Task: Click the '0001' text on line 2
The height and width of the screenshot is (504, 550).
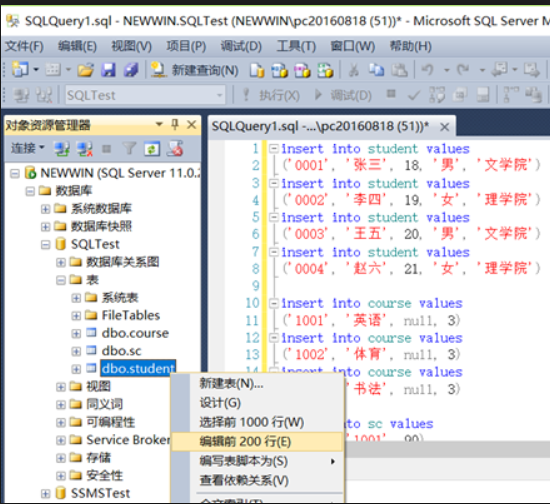Action: (310, 165)
